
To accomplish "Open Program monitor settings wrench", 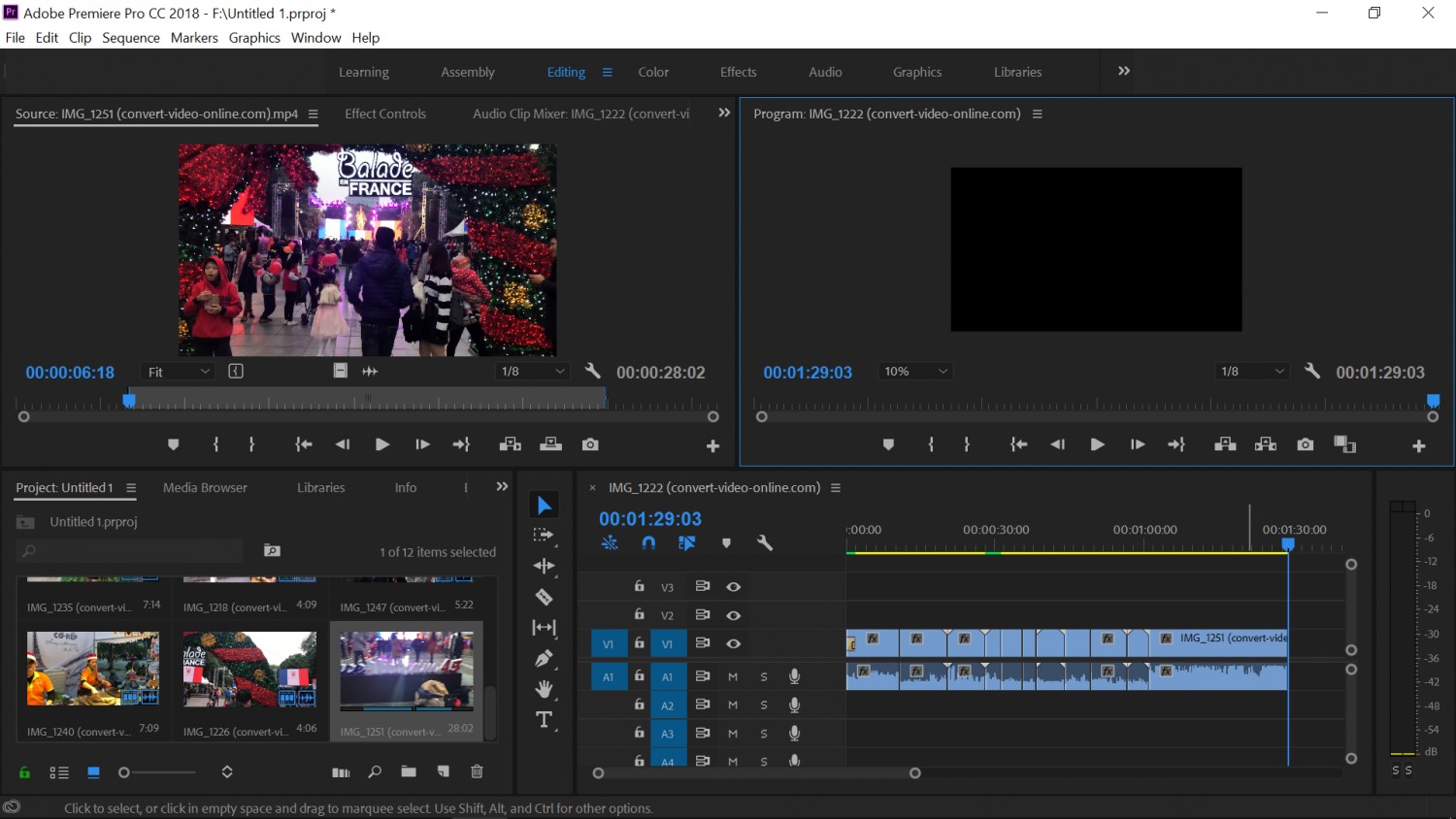I will [1312, 371].
